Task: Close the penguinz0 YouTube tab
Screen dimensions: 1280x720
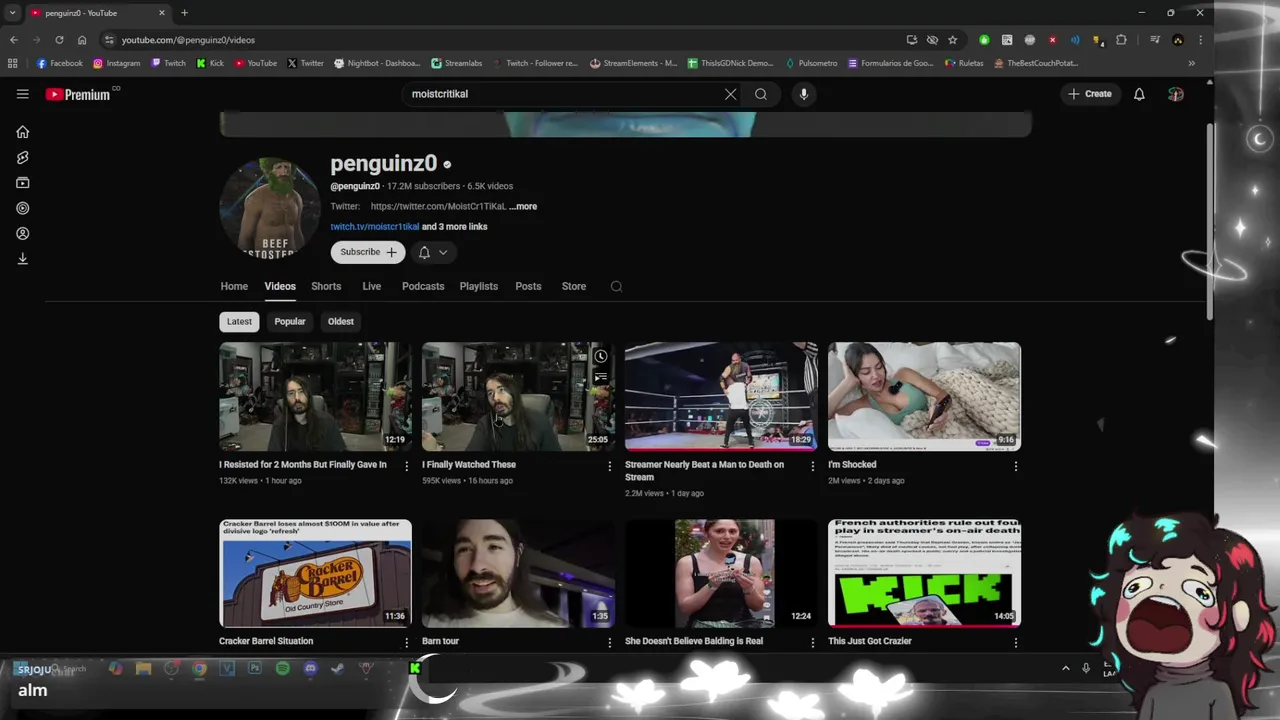Action: [162, 13]
